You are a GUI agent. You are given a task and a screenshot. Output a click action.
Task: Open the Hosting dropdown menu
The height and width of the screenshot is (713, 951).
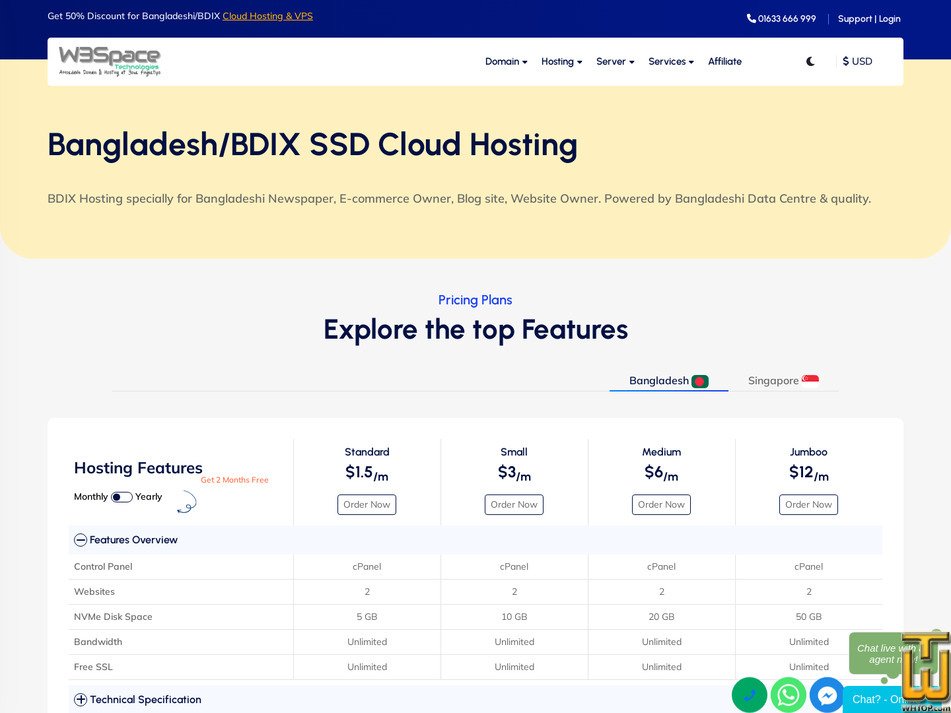pos(562,61)
